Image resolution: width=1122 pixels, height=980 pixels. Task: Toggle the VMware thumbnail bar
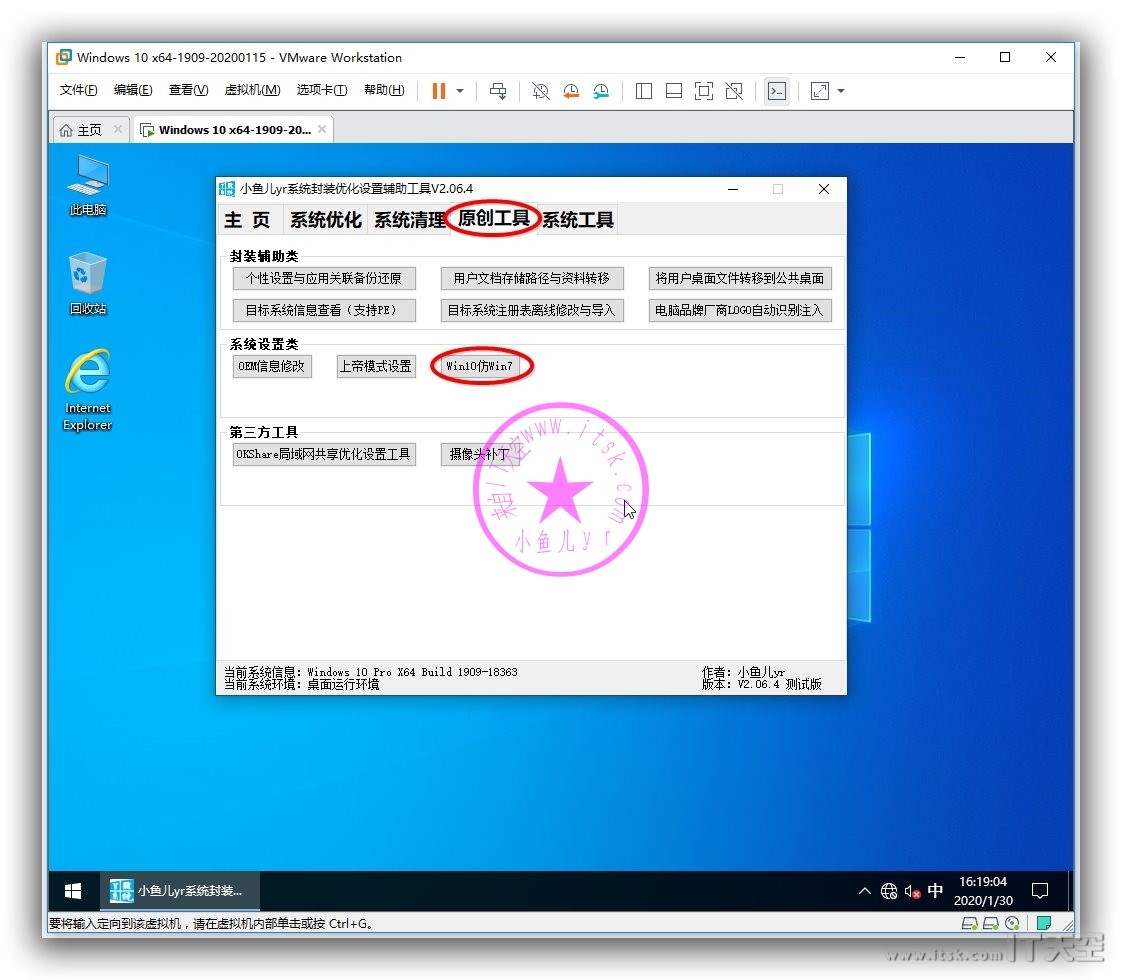pos(673,91)
